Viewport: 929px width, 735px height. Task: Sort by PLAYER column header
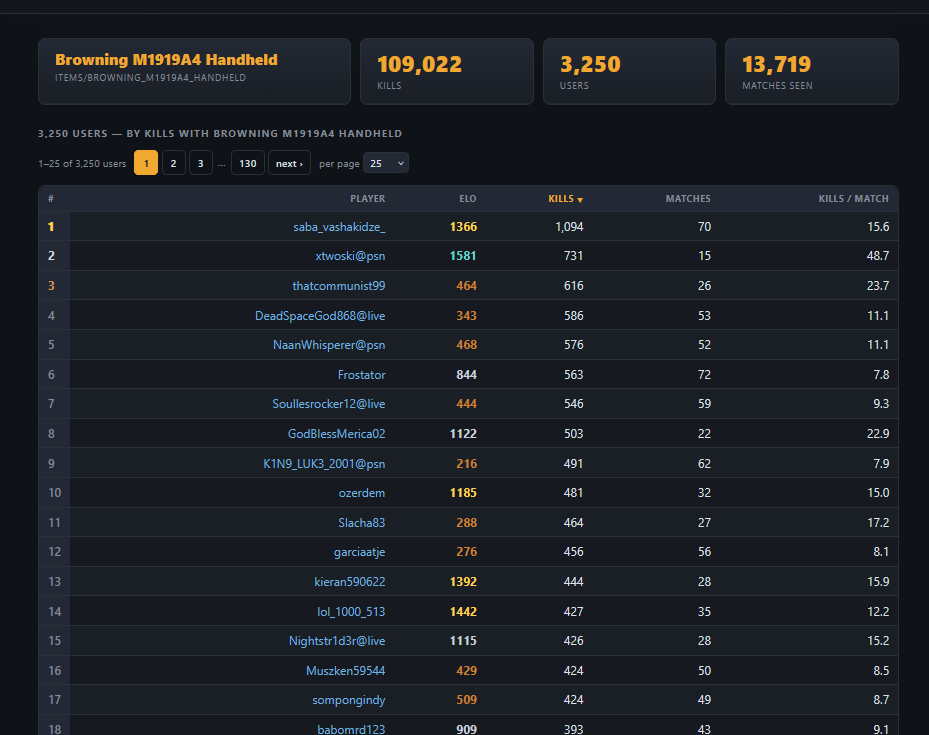coord(367,199)
